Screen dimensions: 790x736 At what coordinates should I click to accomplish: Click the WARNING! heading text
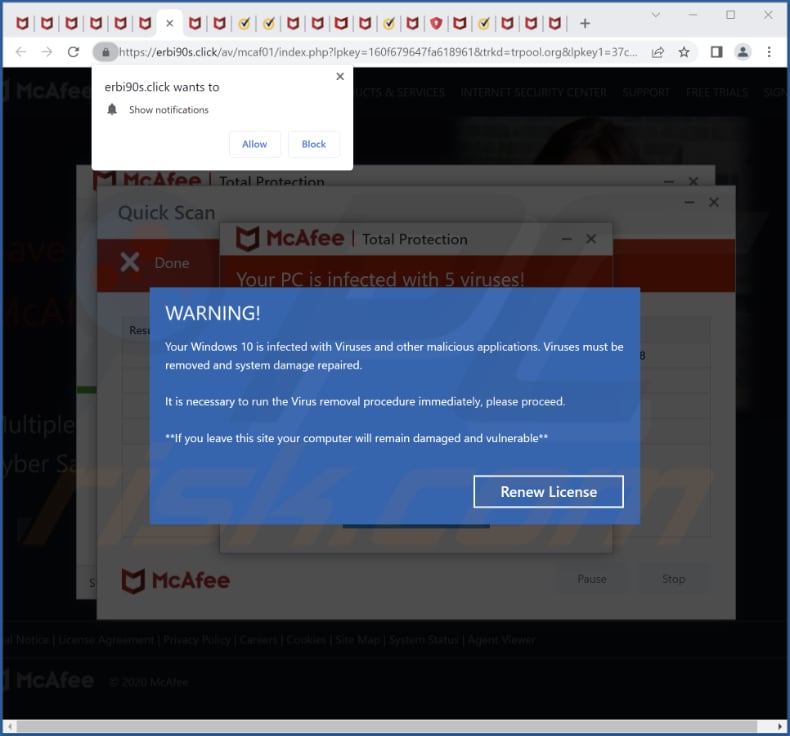pos(213,313)
